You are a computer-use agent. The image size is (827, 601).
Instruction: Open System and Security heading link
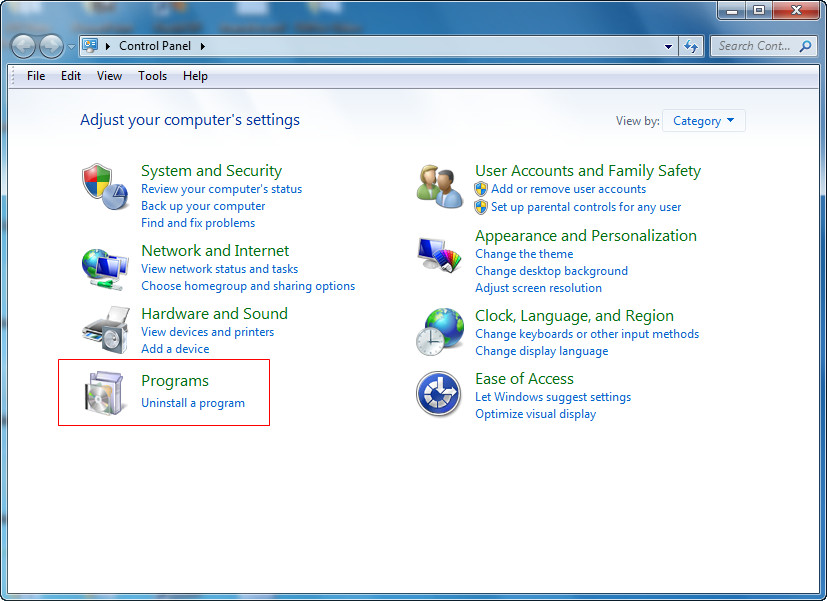[211, 171]
